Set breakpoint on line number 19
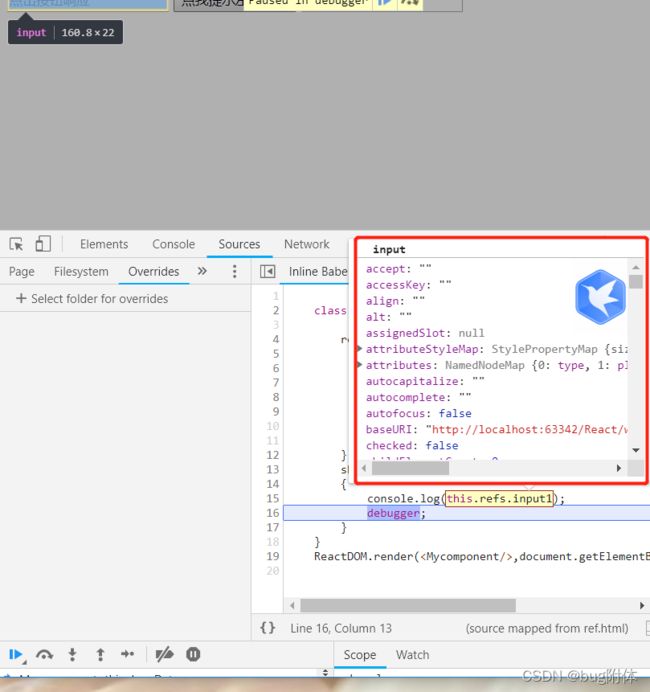The image size is (650, 692). [273, 556]
